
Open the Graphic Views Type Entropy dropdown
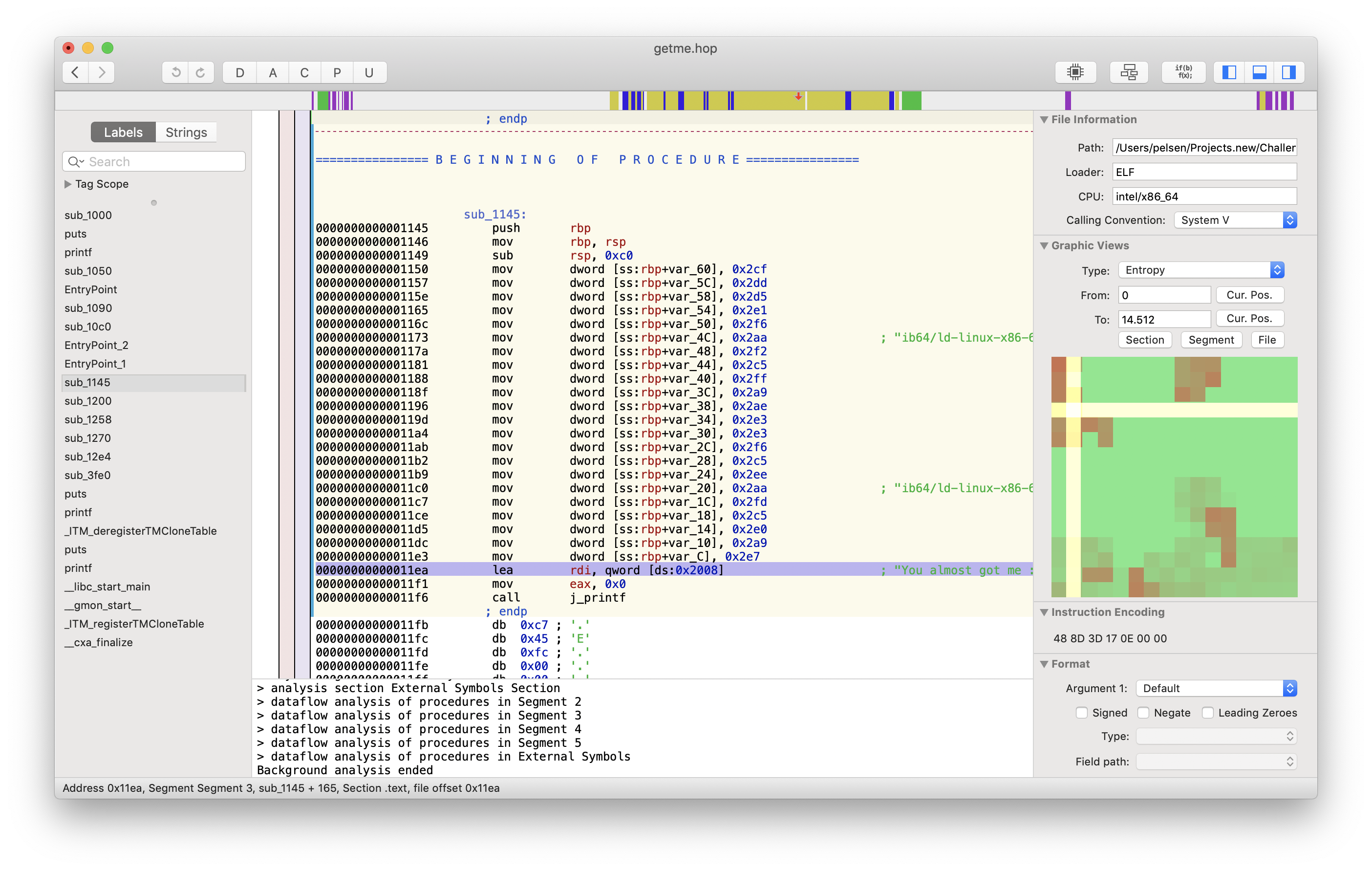click(x=1200, y=270)
